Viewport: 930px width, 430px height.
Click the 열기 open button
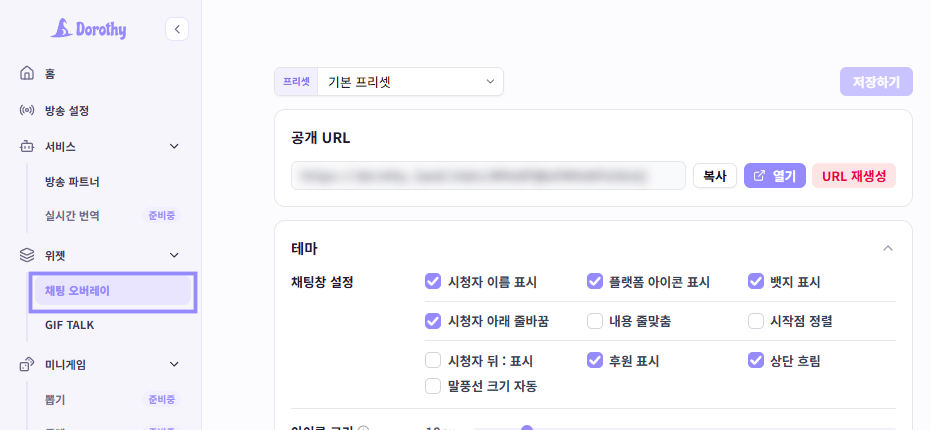(x=775, y=176)
